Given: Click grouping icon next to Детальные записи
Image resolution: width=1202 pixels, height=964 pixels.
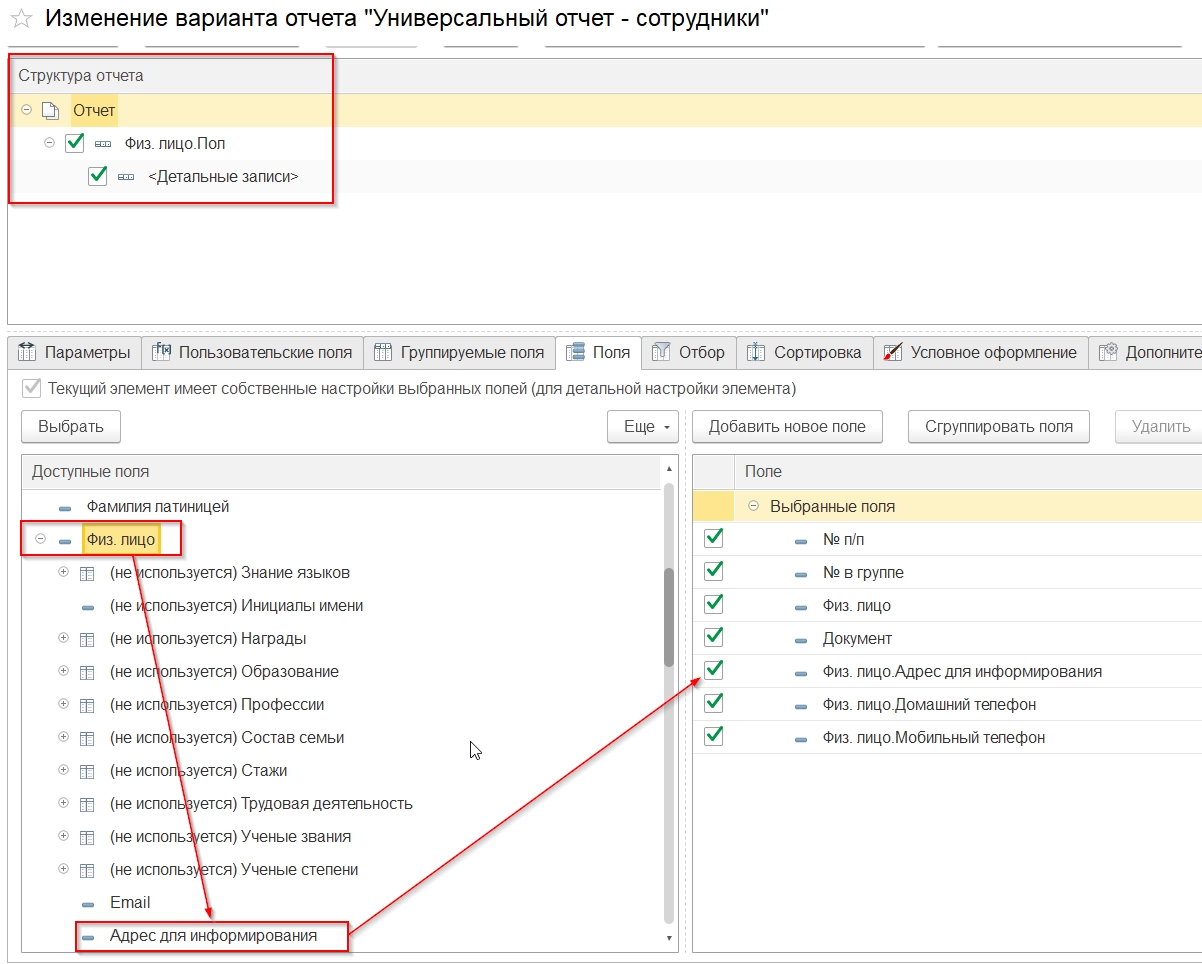Looking at the screenshot, I should pyautogui.click(x=126, y=177).
